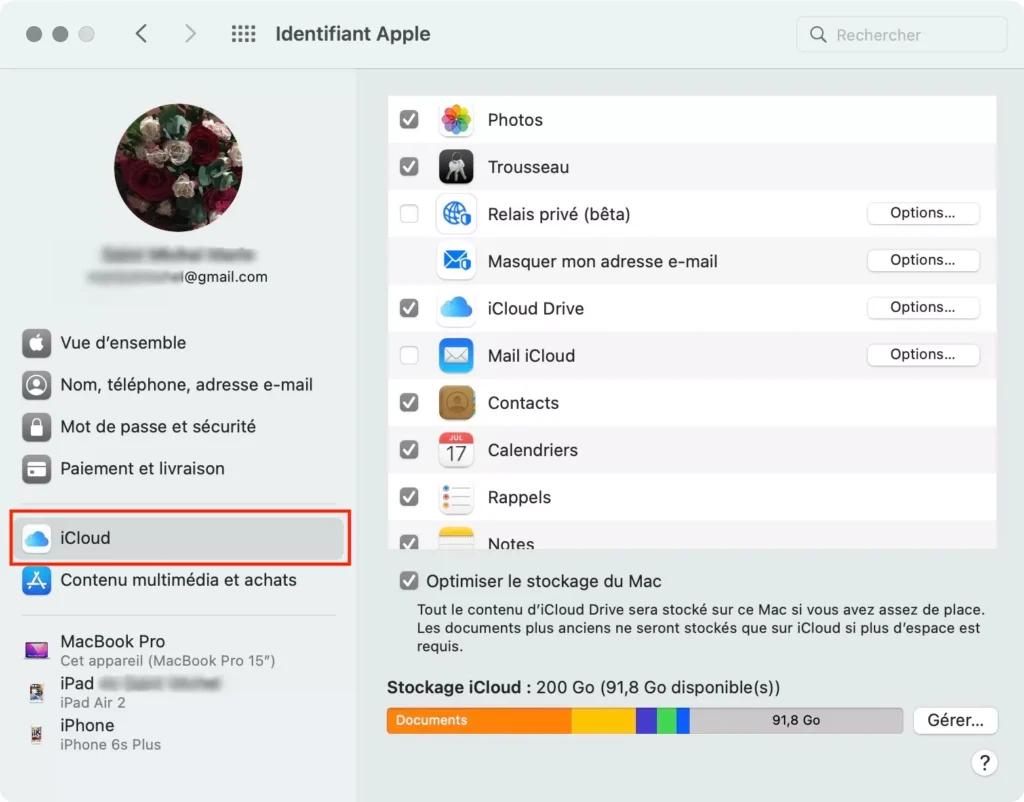The height and width of the screenshot is (802, 1024).
Task: Open help with the question mark button
Action: (984, 762)
